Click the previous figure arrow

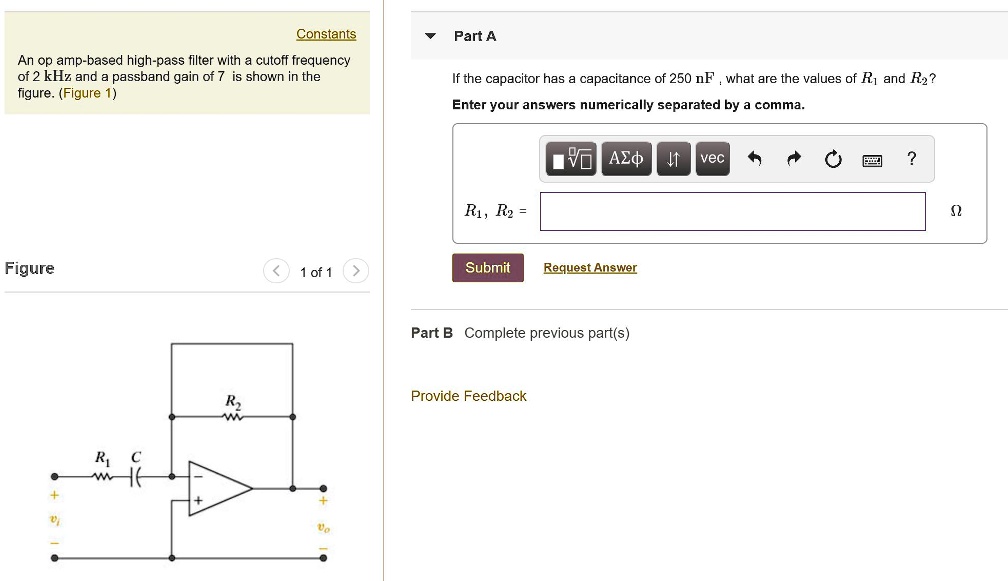pyautogui.click(x=276, y=271)
